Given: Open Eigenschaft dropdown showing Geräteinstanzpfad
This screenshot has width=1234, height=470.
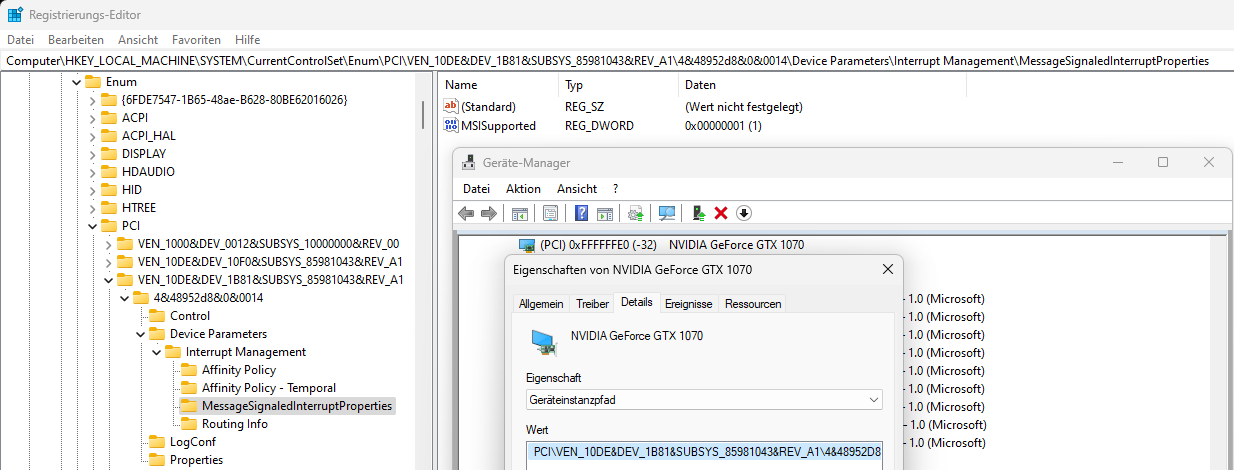Looking at the screenshot, I should coord(704,400).
